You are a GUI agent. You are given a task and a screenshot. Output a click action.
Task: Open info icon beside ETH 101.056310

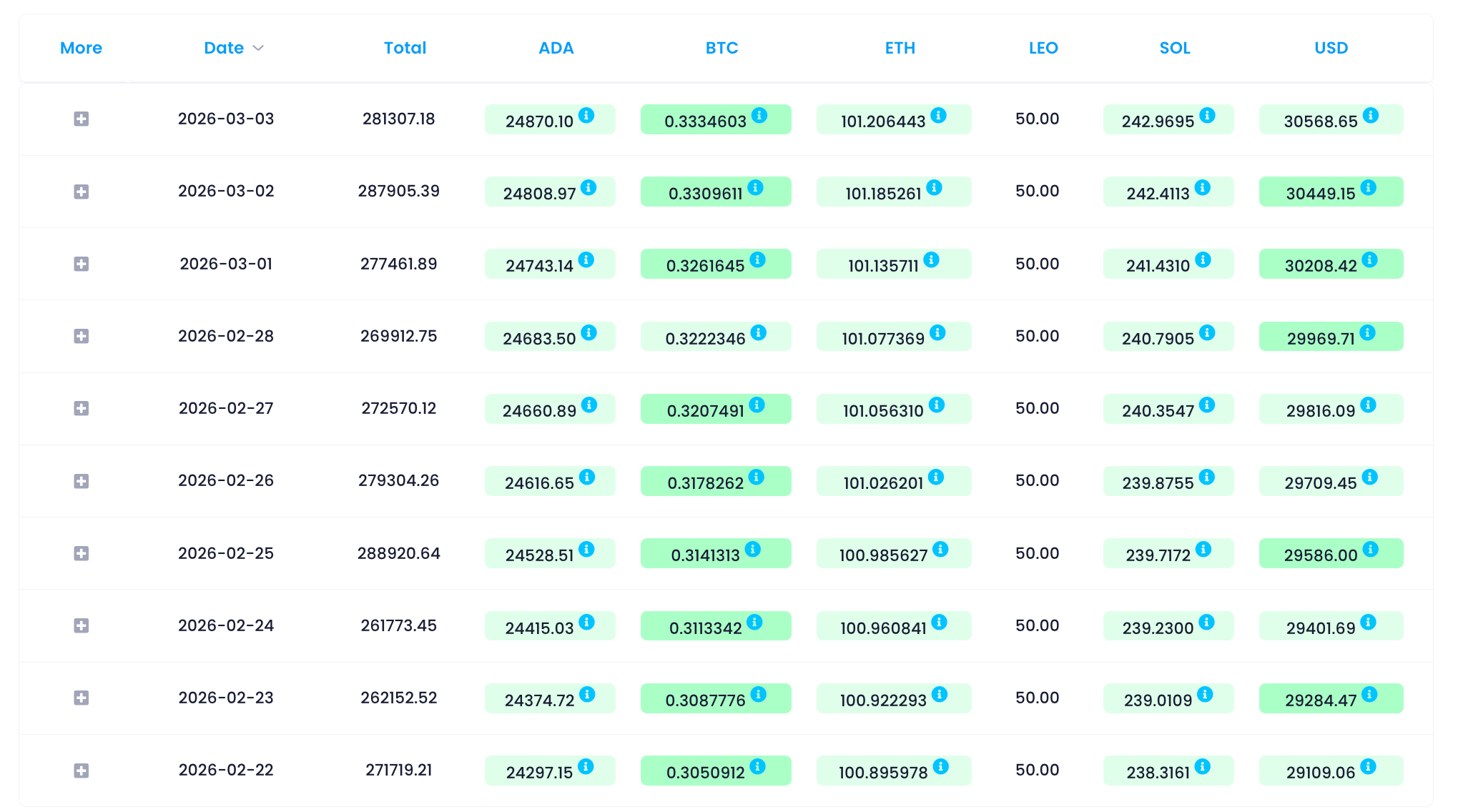(x=937, y=405)
